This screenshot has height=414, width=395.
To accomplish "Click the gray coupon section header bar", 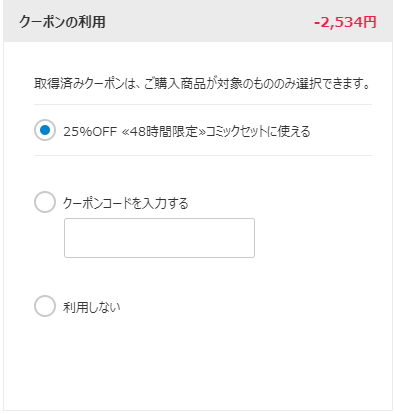I will (198, 22).
